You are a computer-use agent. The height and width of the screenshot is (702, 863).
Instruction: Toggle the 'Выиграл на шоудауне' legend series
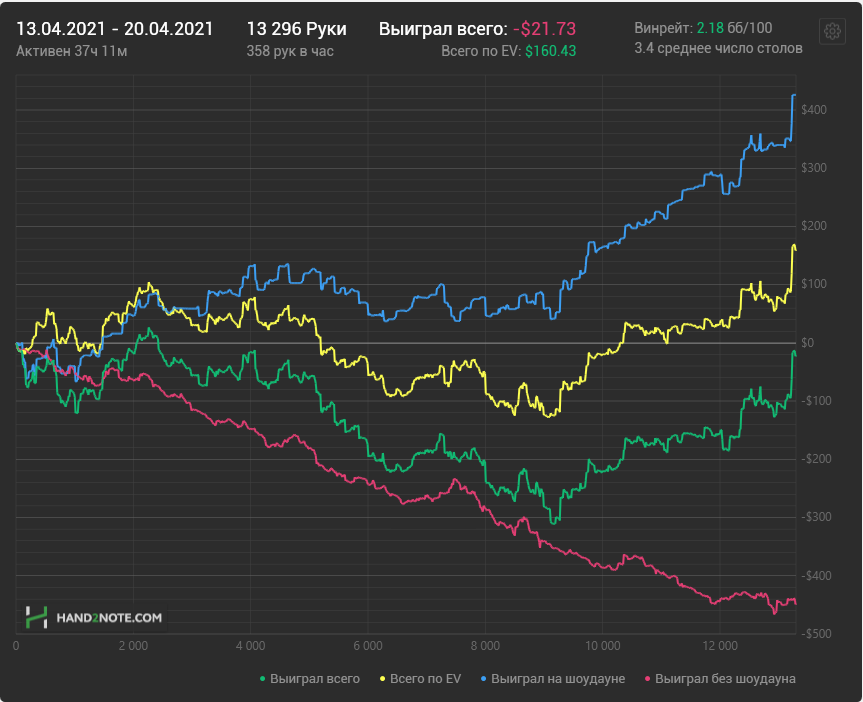[x=553, y=679]
